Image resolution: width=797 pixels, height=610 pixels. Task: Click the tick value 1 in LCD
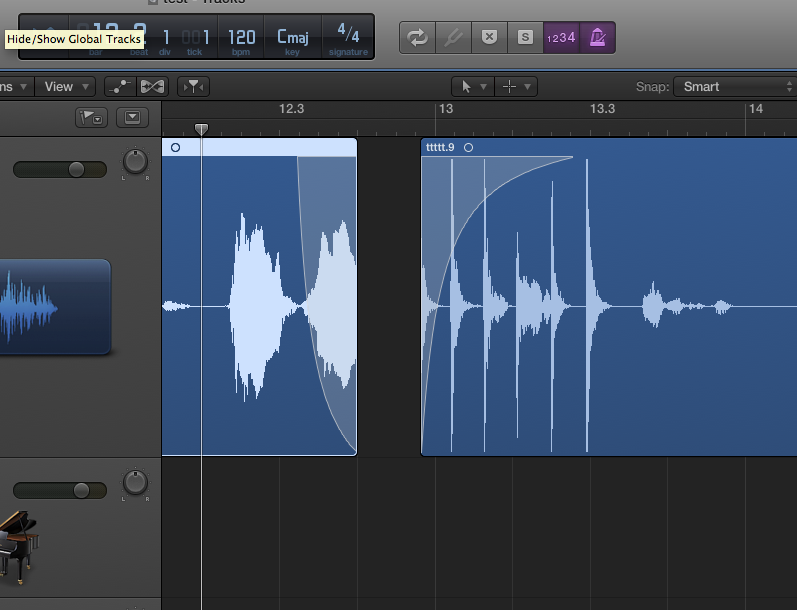click(x=205, y=38)
